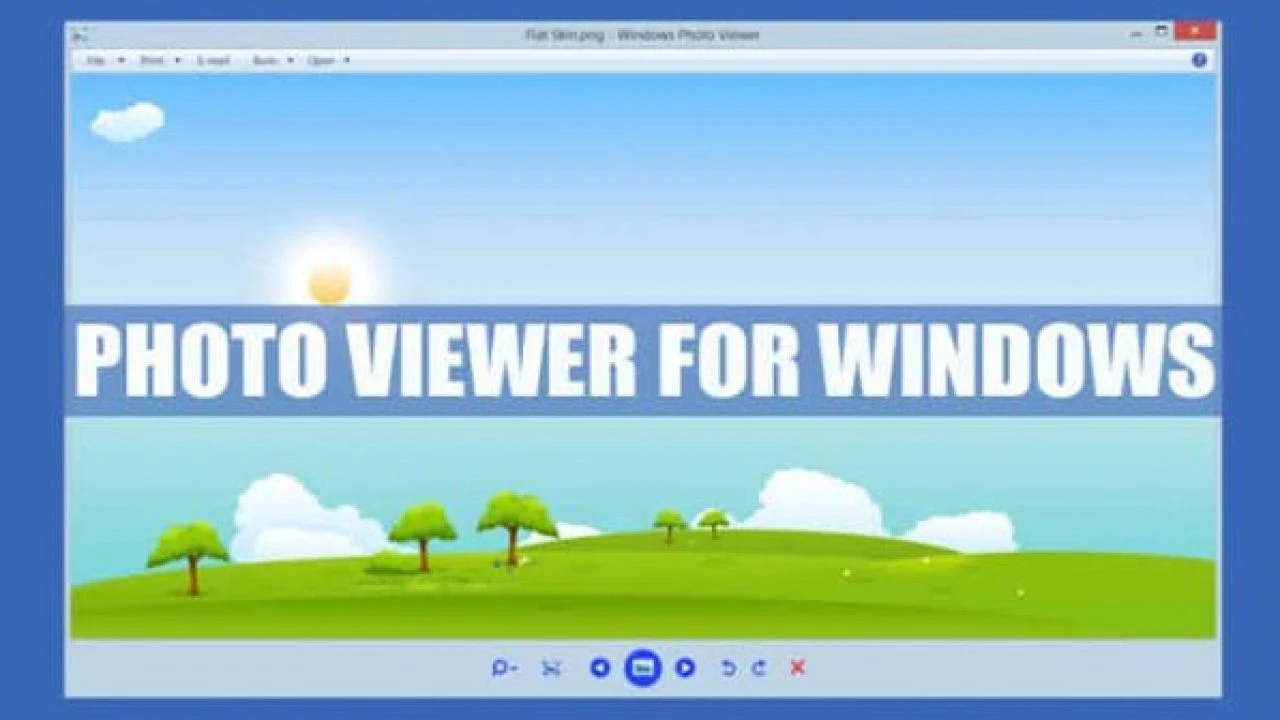Open the Help question mark icon
1280x720 pixels.
(x=1199, y=60)
